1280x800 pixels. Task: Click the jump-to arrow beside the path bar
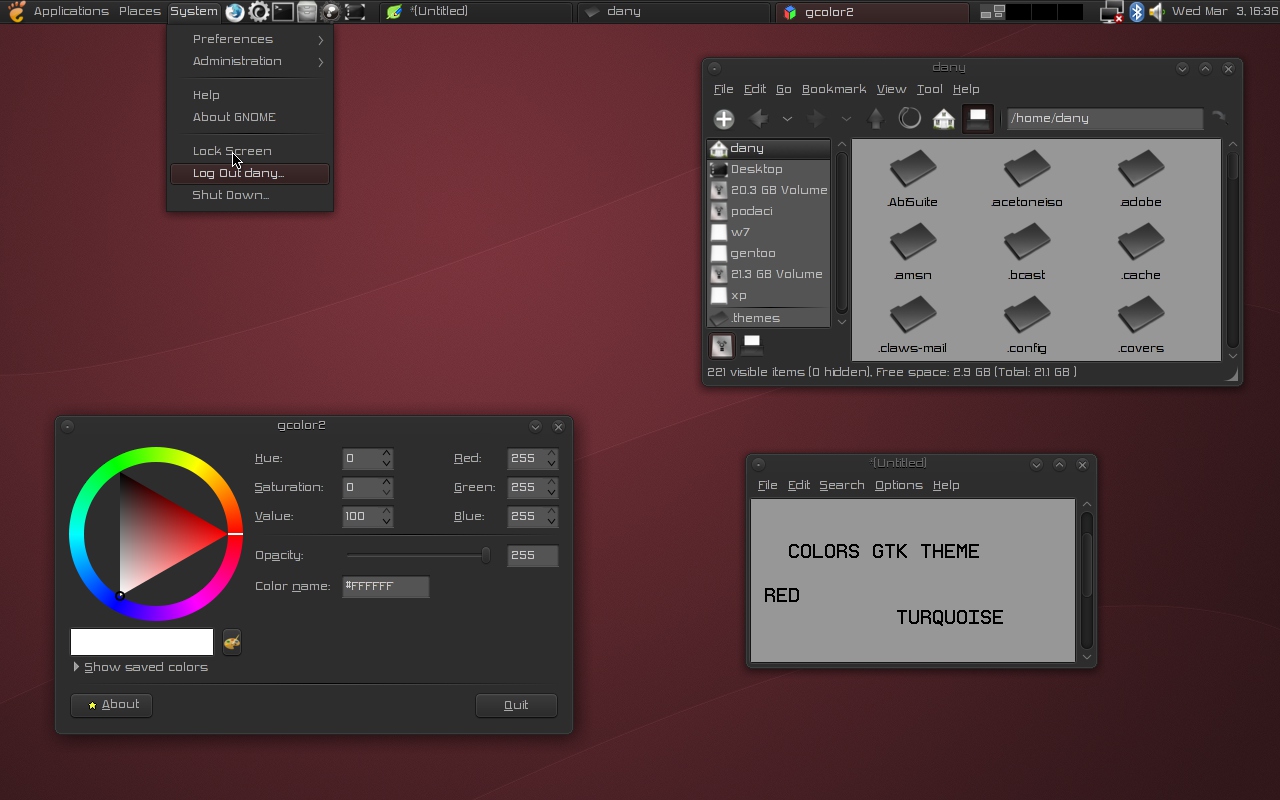tap(1218, 117)
